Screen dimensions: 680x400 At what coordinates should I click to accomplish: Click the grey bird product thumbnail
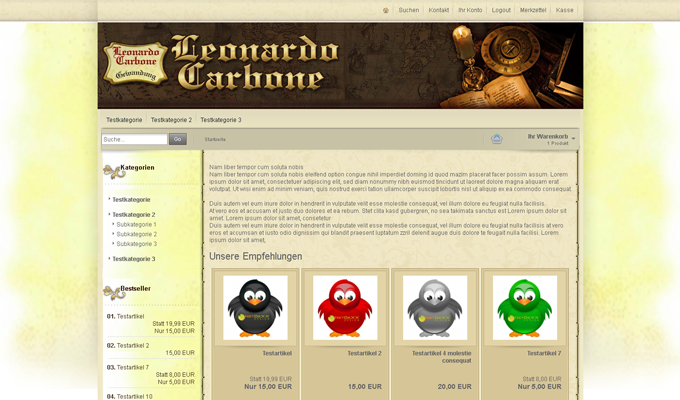tap(435, 308)
